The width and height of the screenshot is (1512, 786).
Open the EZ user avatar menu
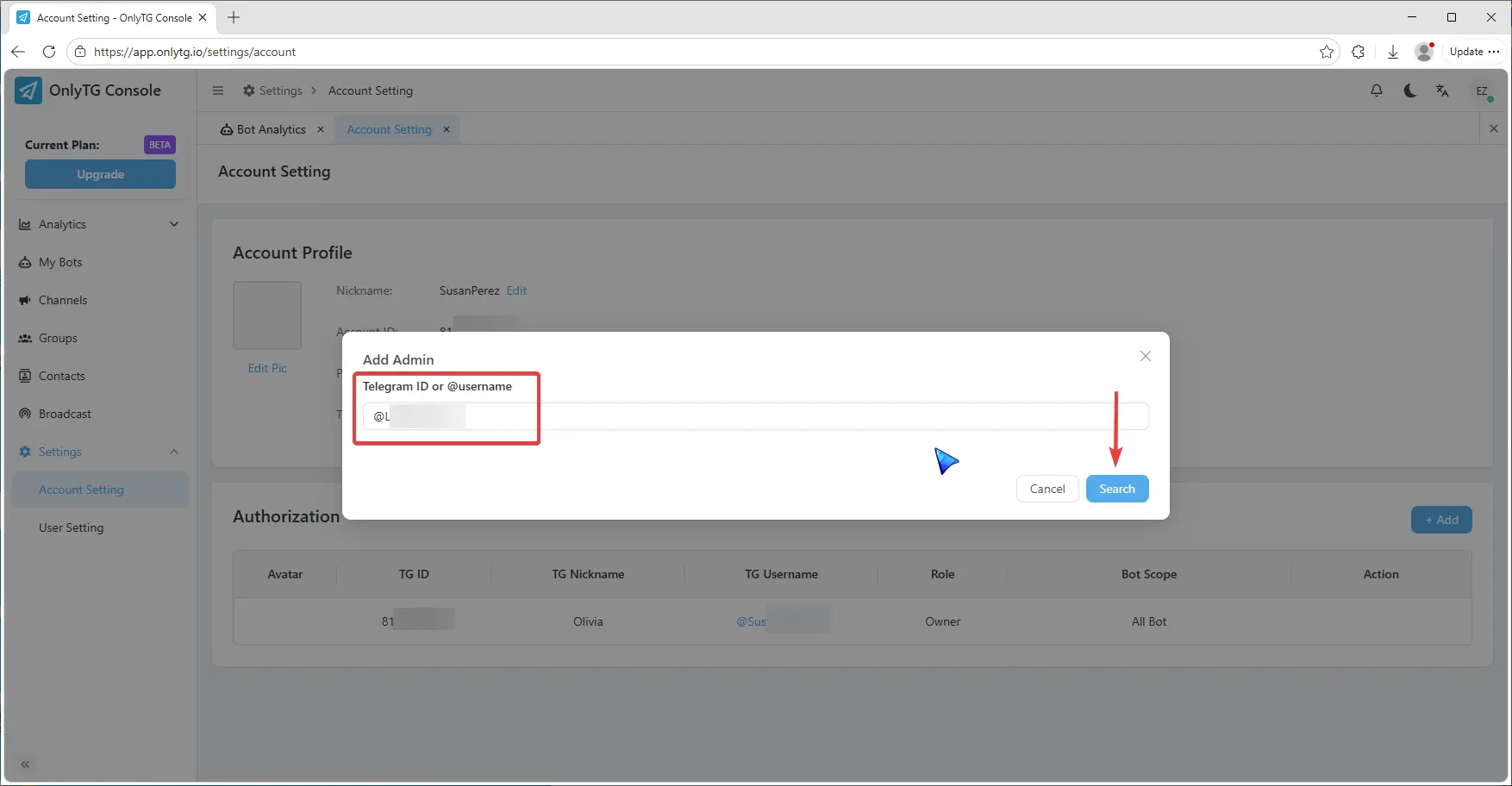1482,90
